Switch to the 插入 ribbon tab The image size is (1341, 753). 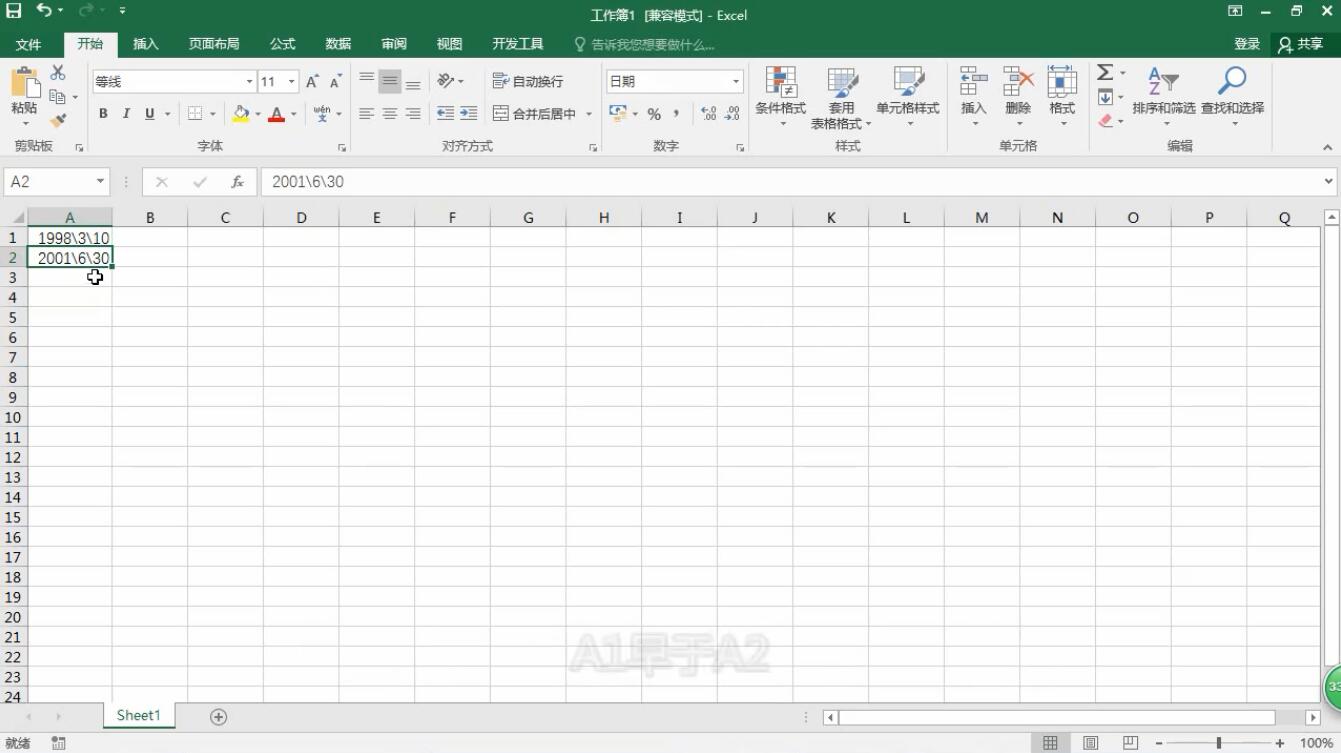(x=146, y=44)
